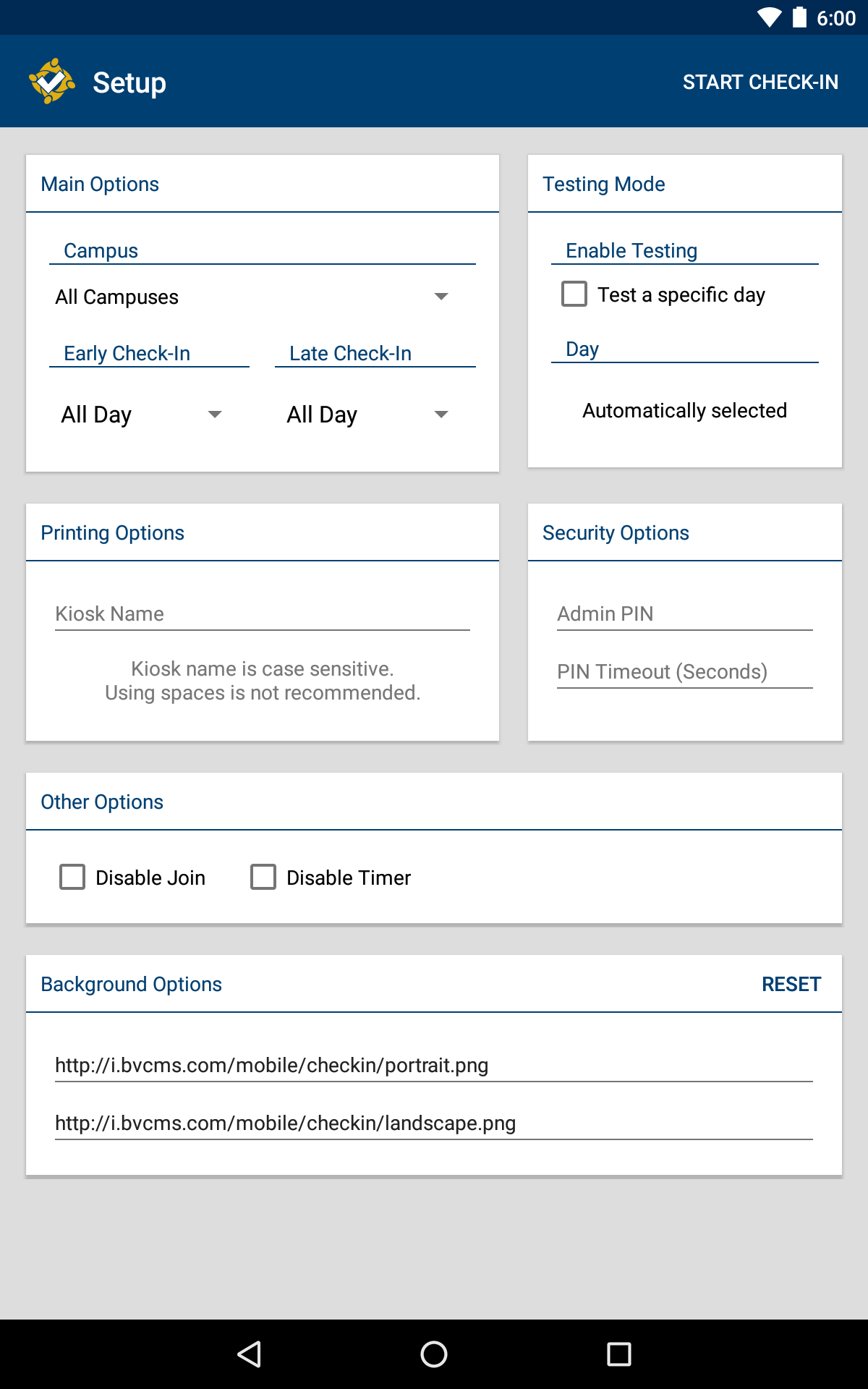Focus the Kiosk Name input field
Viewport: 868px width, 1389px height.
[263, 613]
